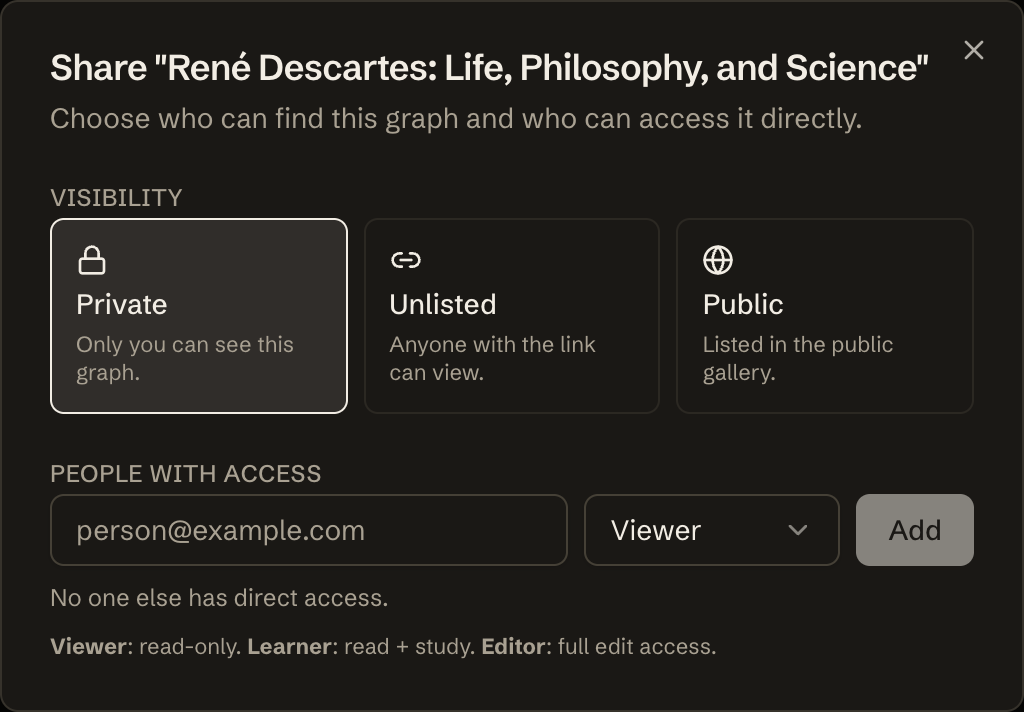
Task: Click the 'No one else has direct access.' text
Action: pos(219,598)
